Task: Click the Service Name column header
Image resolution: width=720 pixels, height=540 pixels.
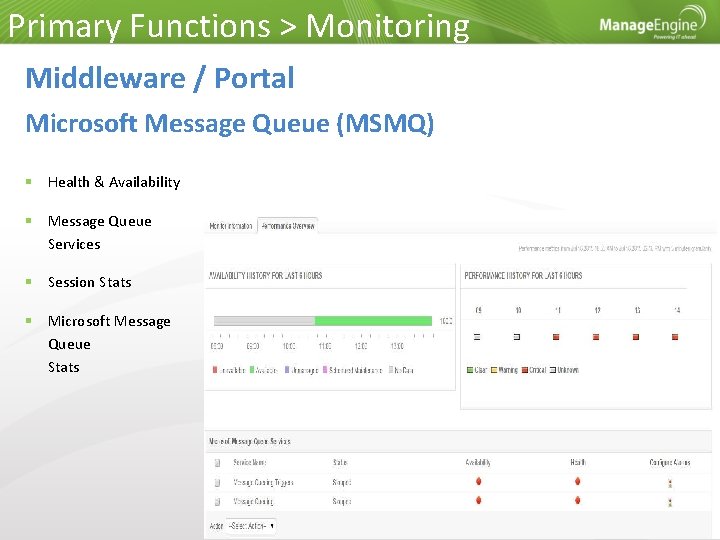Action: (x=249, y=462)
